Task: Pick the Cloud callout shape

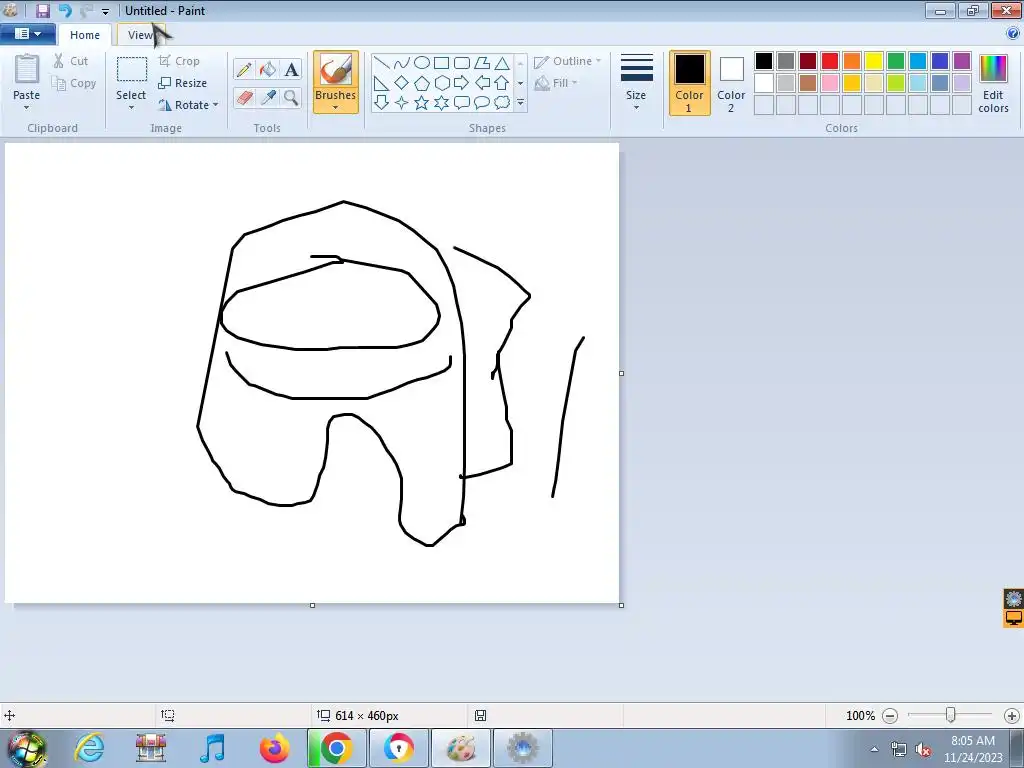Action: [x=502, y=103]
